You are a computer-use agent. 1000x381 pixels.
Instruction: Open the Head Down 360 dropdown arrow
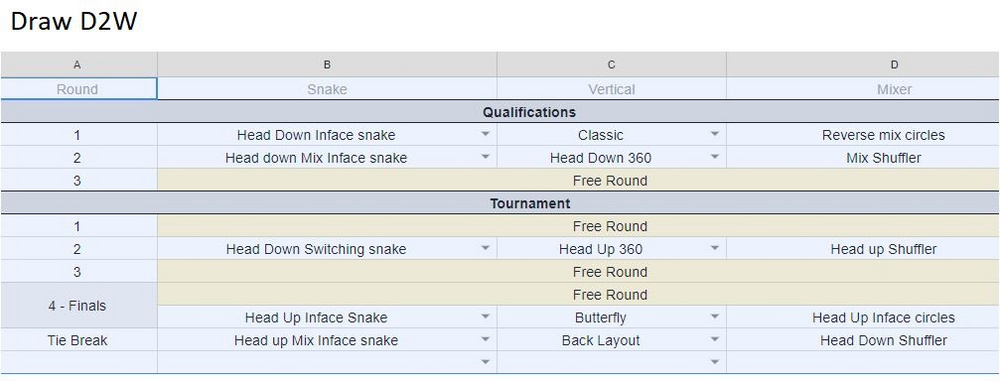[714, 158]
